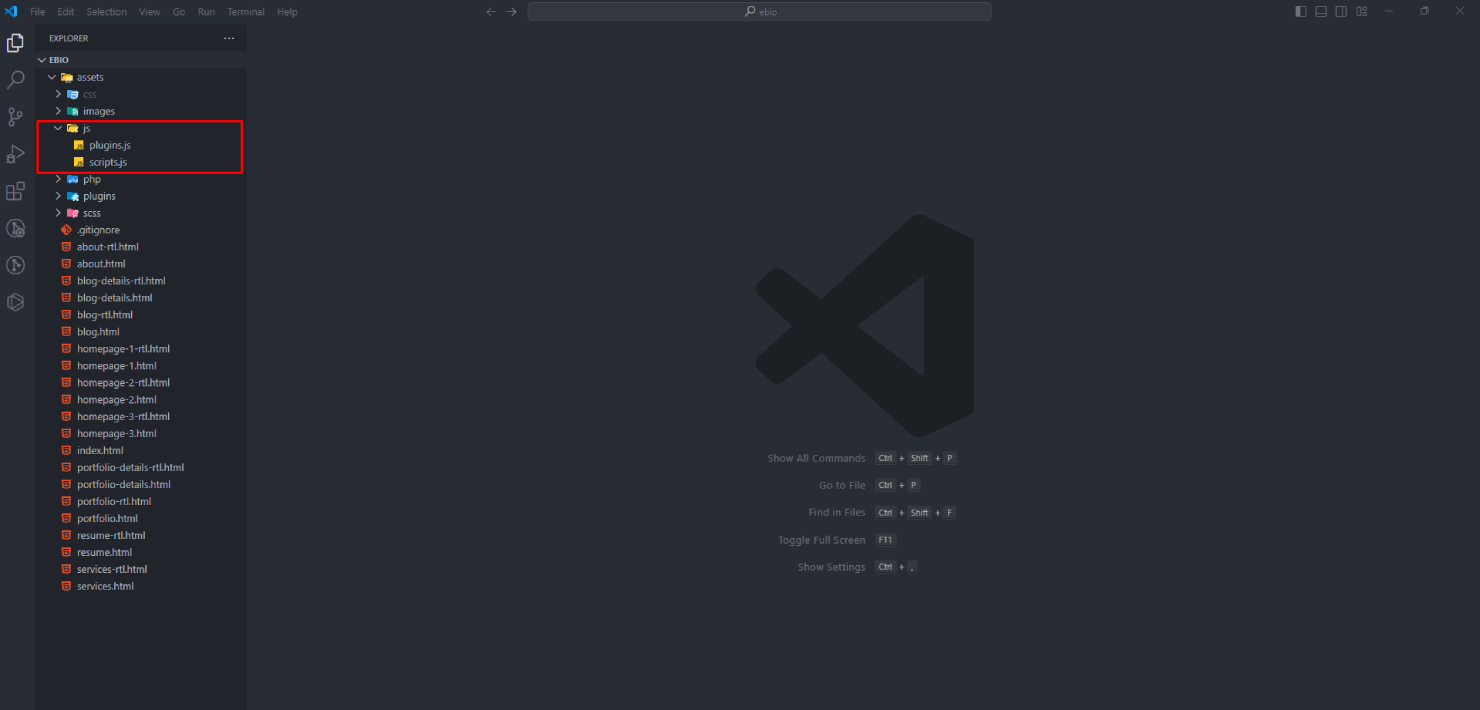
Task: Open the Help menu
Action: [x=287, y=12]
